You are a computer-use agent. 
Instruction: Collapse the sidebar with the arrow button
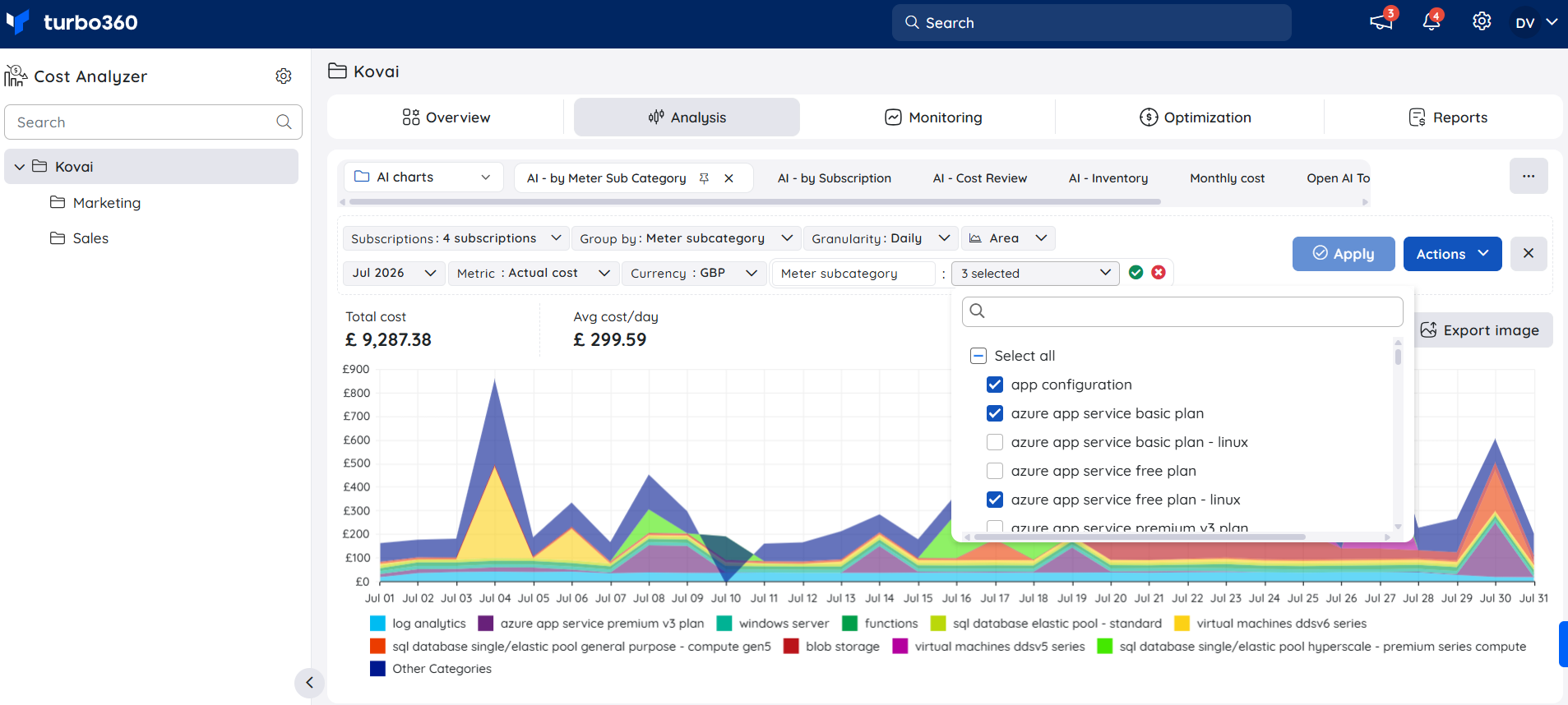pos(309,682)
